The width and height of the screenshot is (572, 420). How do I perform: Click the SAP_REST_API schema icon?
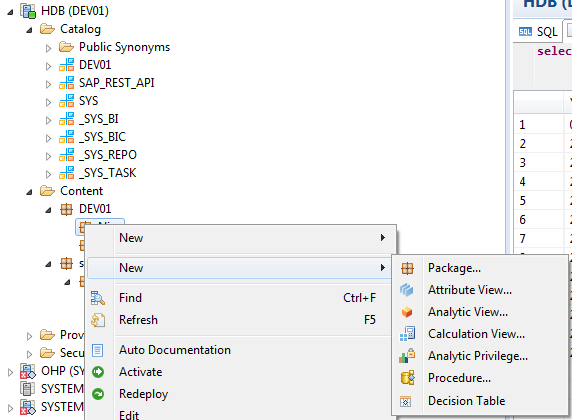coord(66,83)
